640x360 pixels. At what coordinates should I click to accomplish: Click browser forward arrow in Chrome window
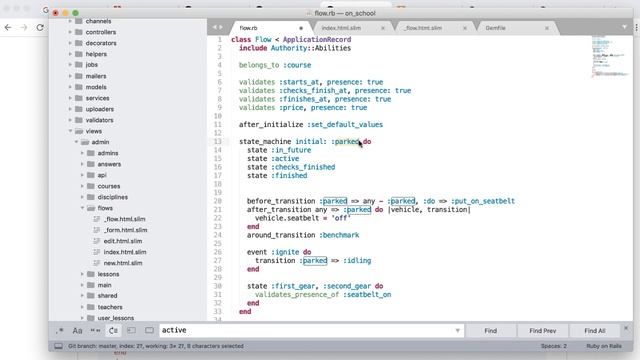(24, 28)
